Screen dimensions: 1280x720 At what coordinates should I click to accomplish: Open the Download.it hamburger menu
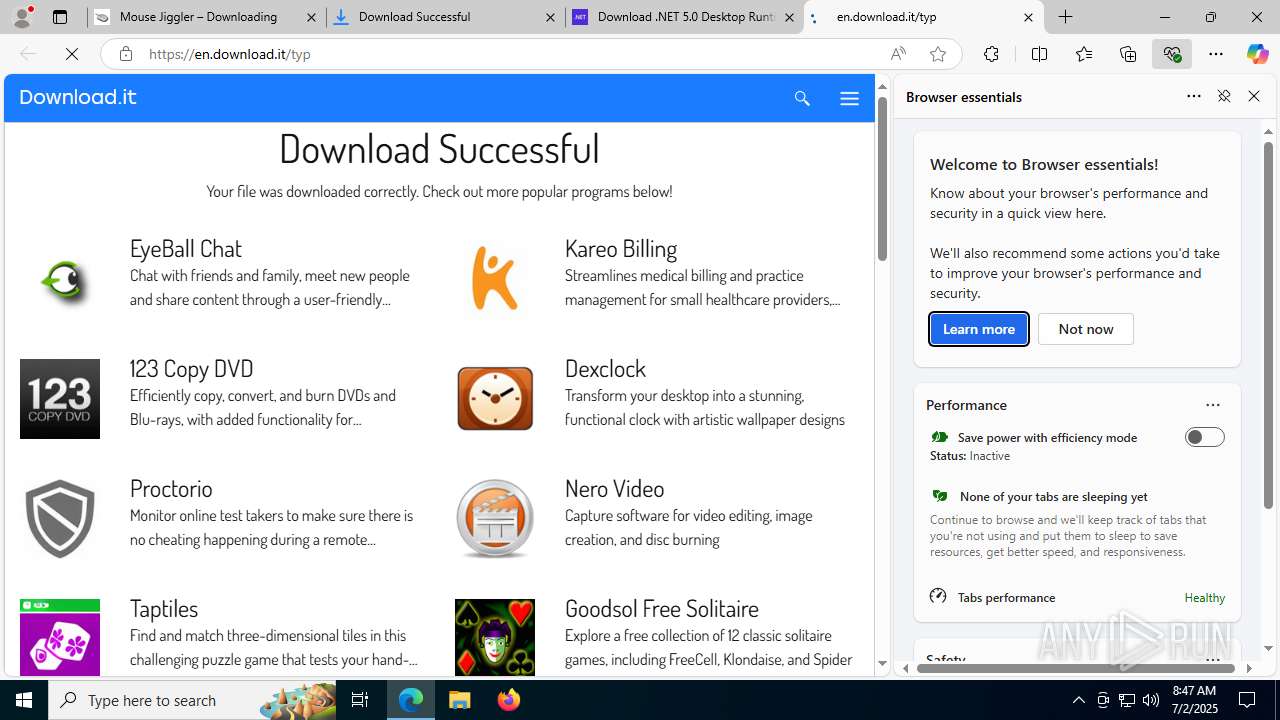click(849, 98)
